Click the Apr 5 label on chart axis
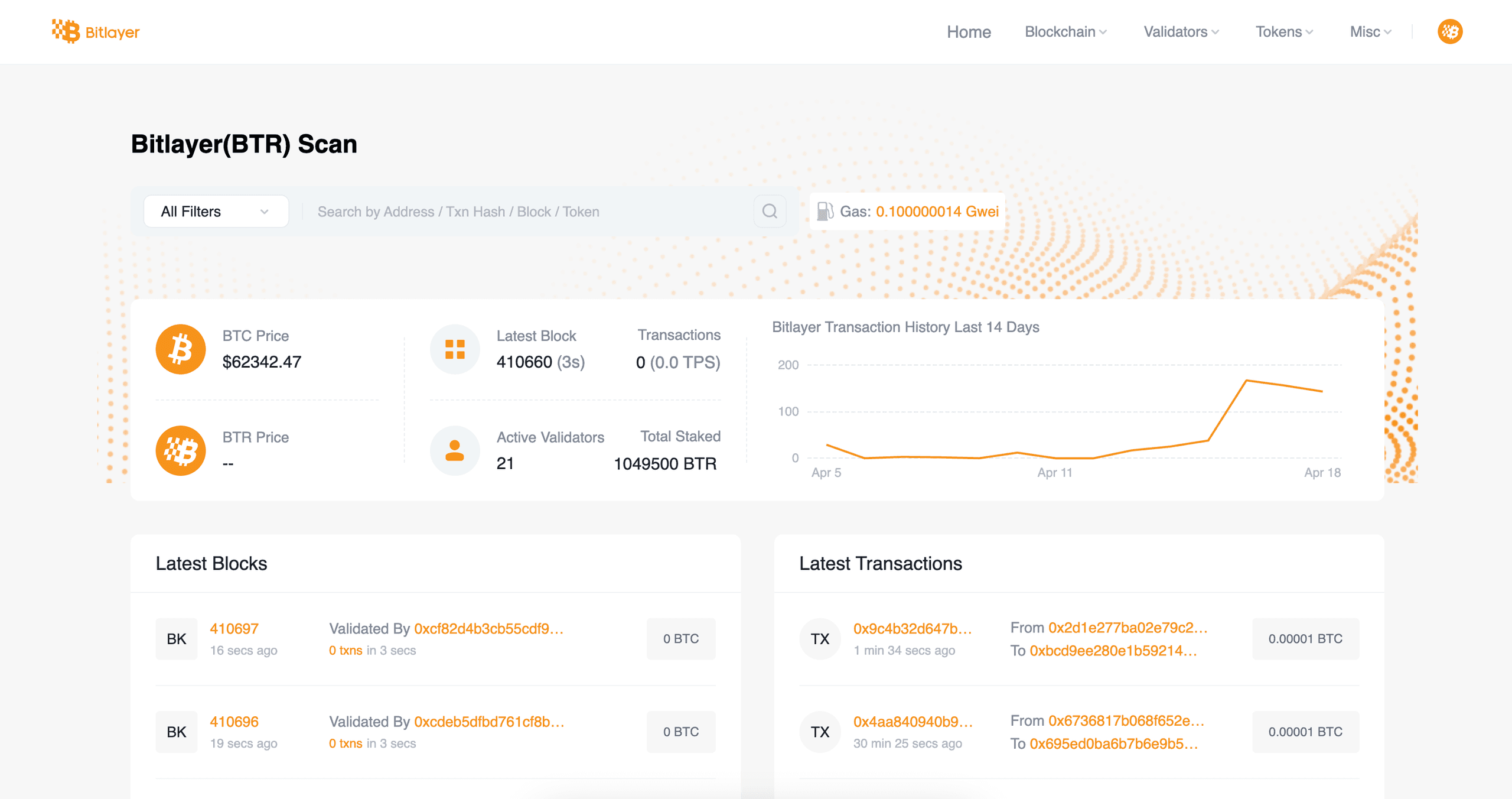The image size is (1512, 799). 826,472
